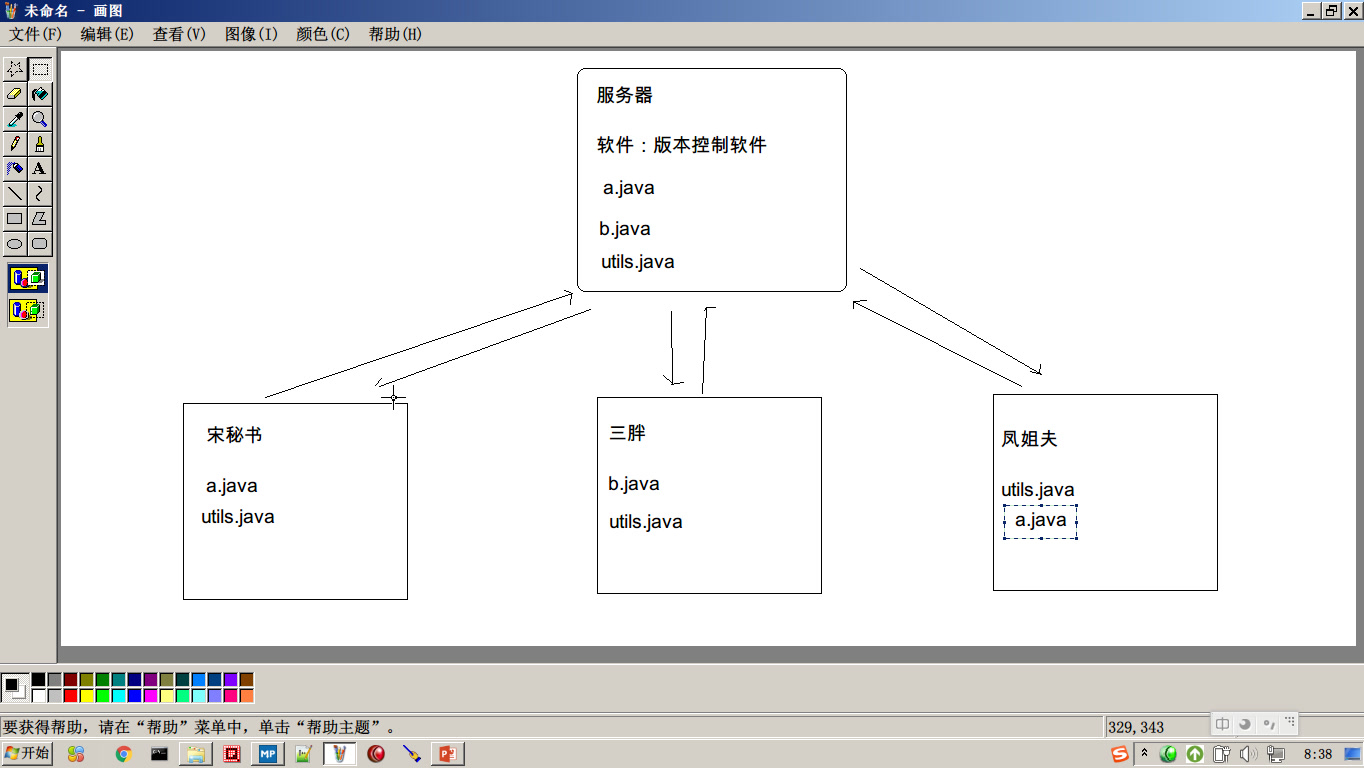Open the 颜色 menu
Screen dimensions: 1364x768
pos(321,33)
